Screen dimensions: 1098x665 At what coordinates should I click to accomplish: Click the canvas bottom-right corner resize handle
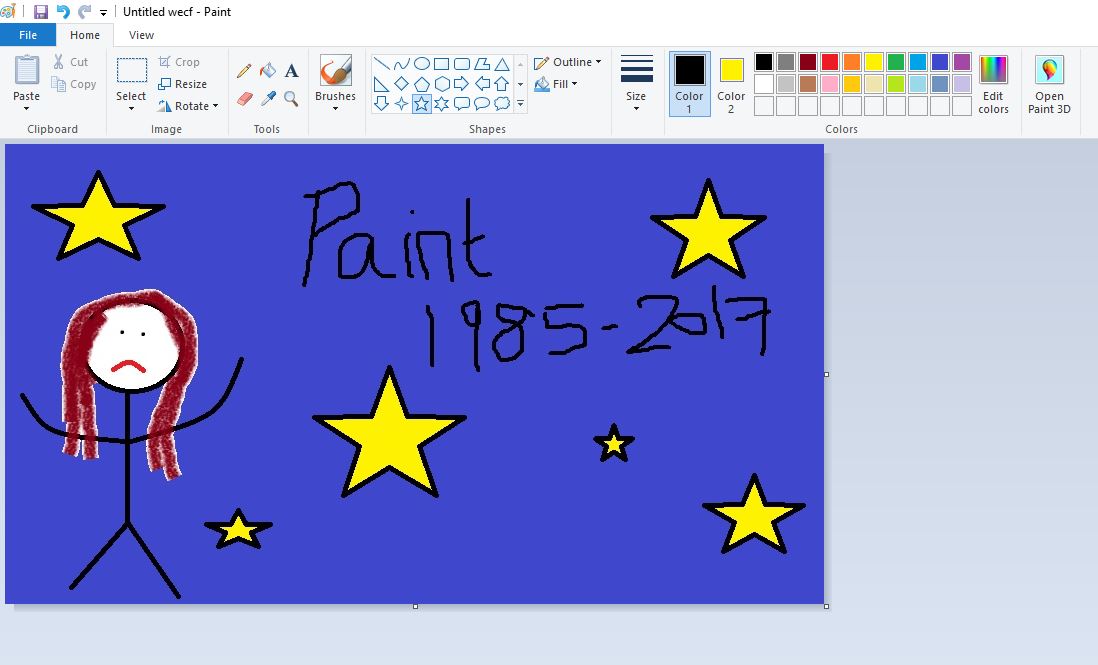click(x=827, y=606)
